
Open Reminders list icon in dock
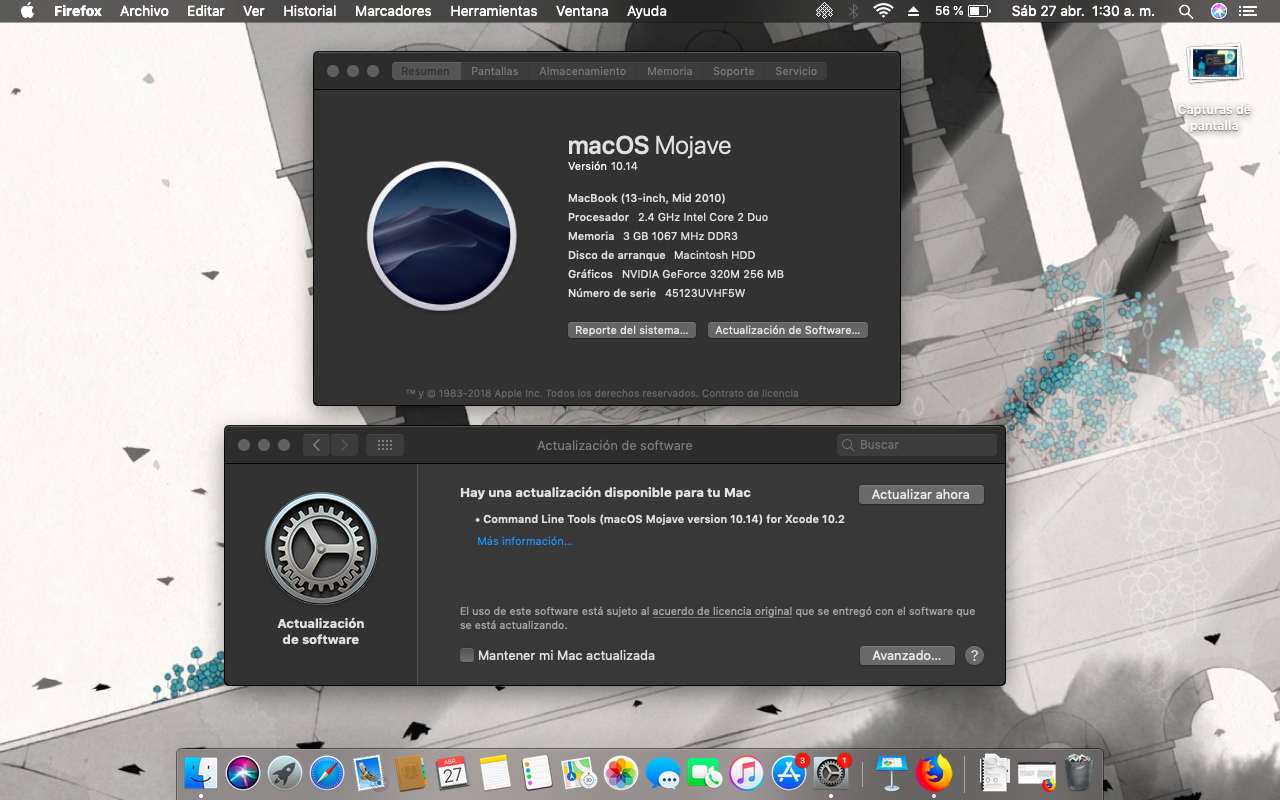(x=537, y=772)
